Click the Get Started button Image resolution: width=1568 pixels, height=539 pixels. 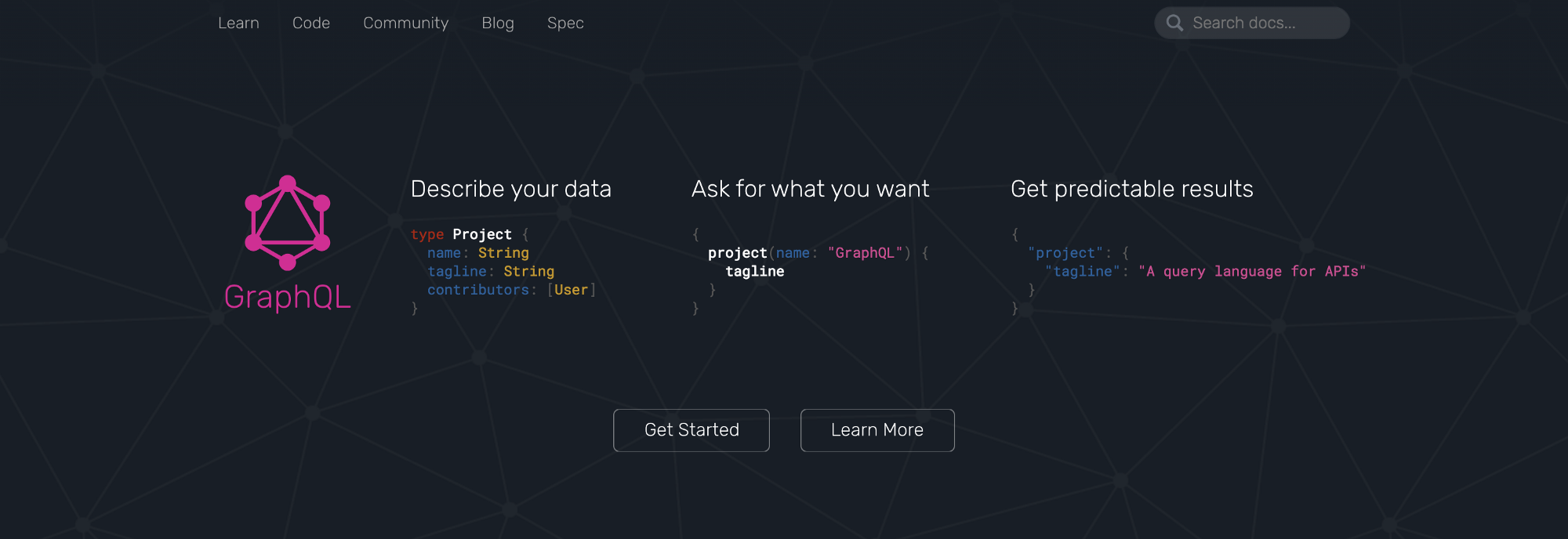[691, 430]
